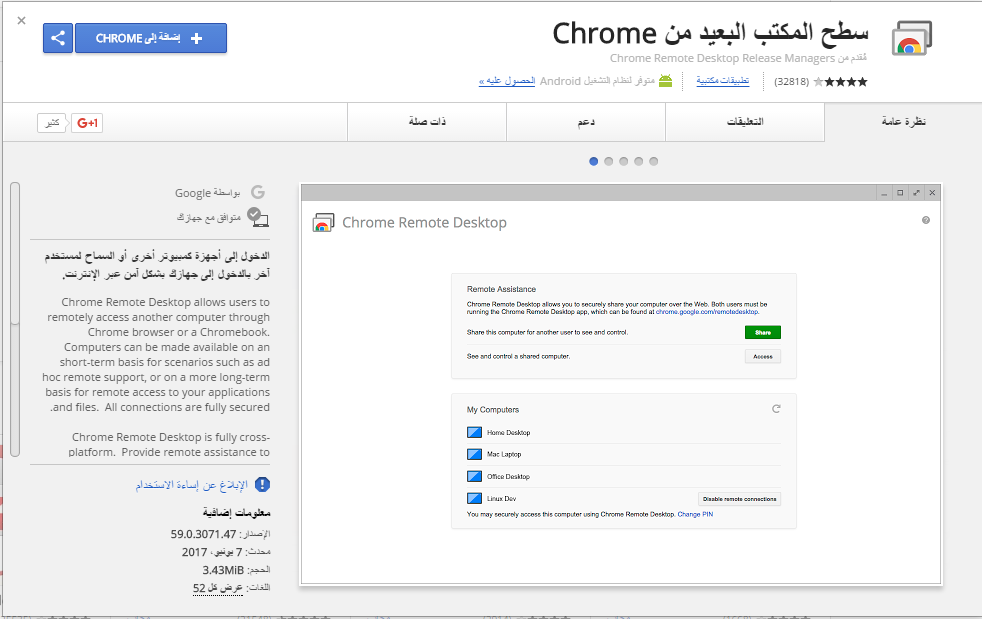Image resolution: width=982 pixels, height=619 pixels.
Task: Click the refresh icon next to My Computers
Action: pos(776,409)
